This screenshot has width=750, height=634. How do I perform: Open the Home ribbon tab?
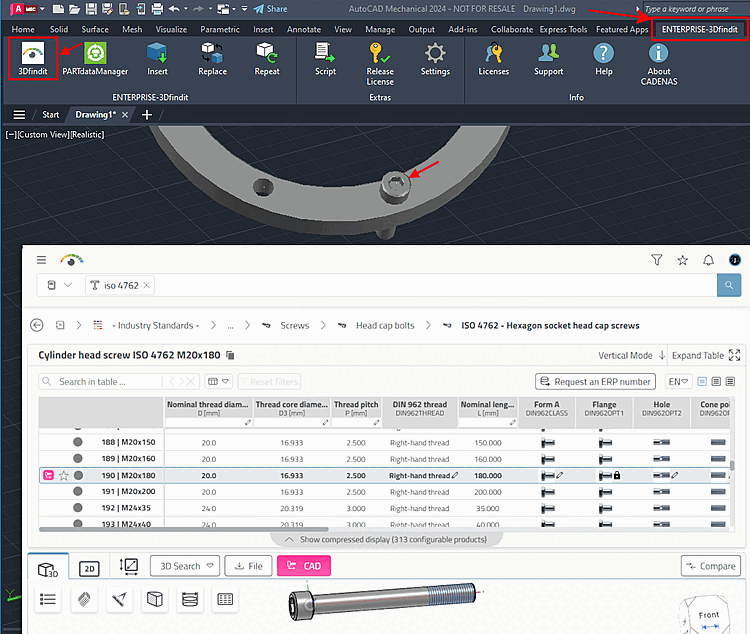pyautogui.click(x=23, y=29)
